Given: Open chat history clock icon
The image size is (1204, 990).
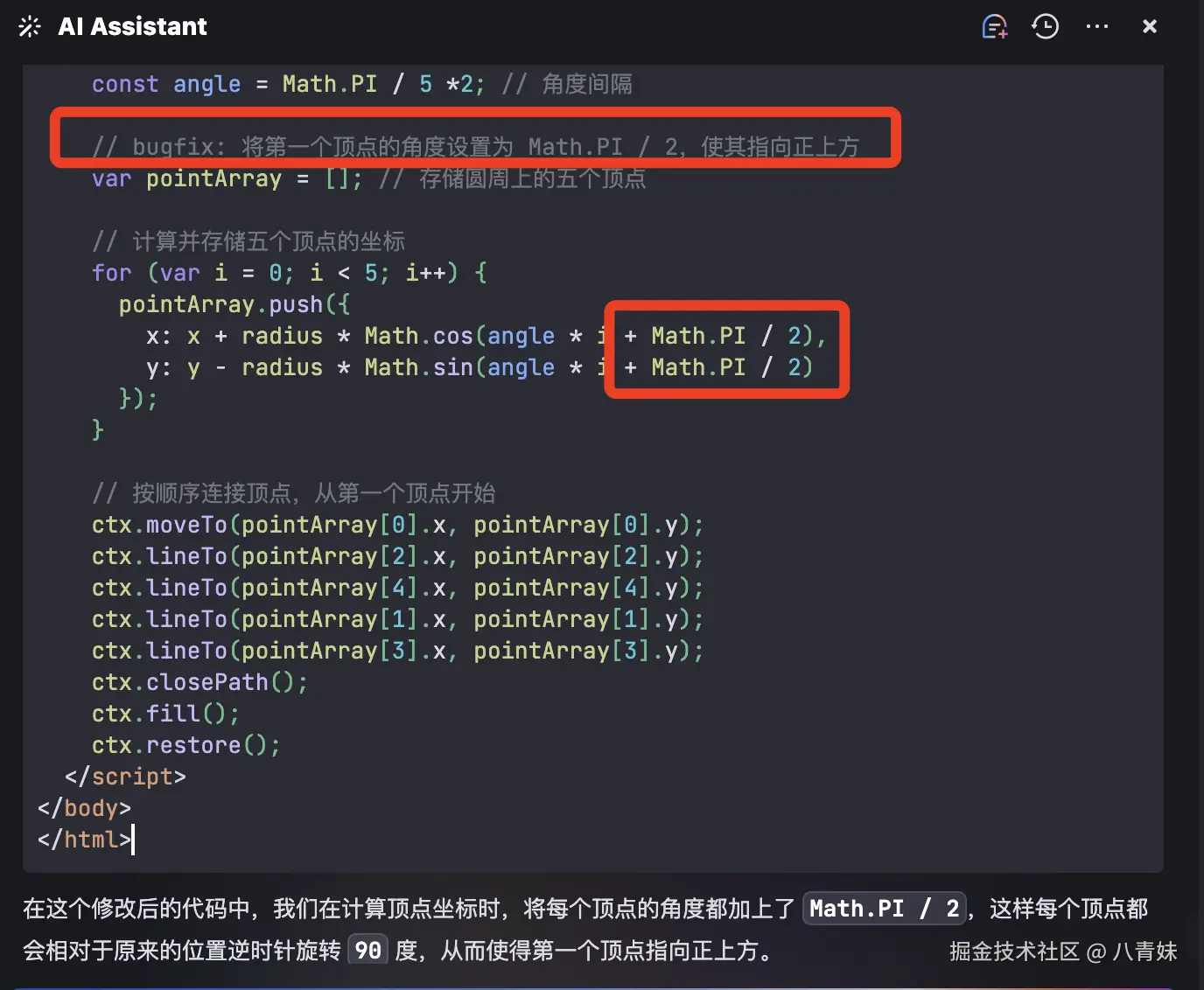Looking at the screenshot, I should (x=1045, y=27).
